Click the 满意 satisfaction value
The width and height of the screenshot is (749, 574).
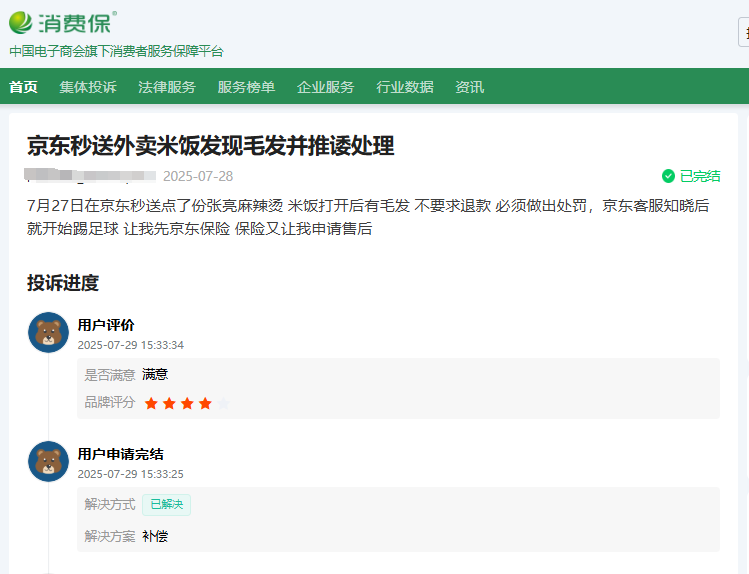coord(155,374)
